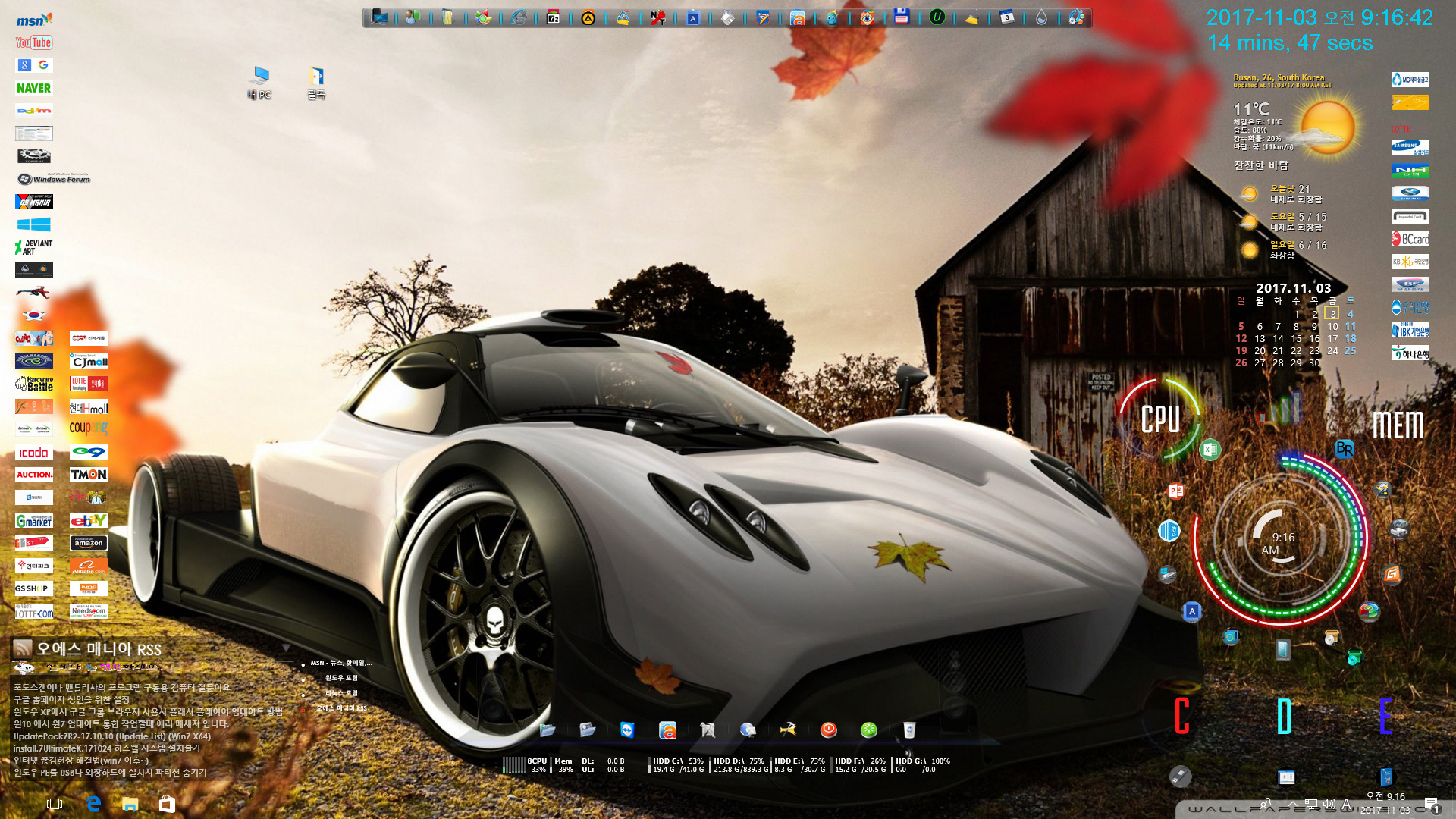Launch the green U uninstaller icon in the top dock
1456x819 pixels.
pos(937,17)
